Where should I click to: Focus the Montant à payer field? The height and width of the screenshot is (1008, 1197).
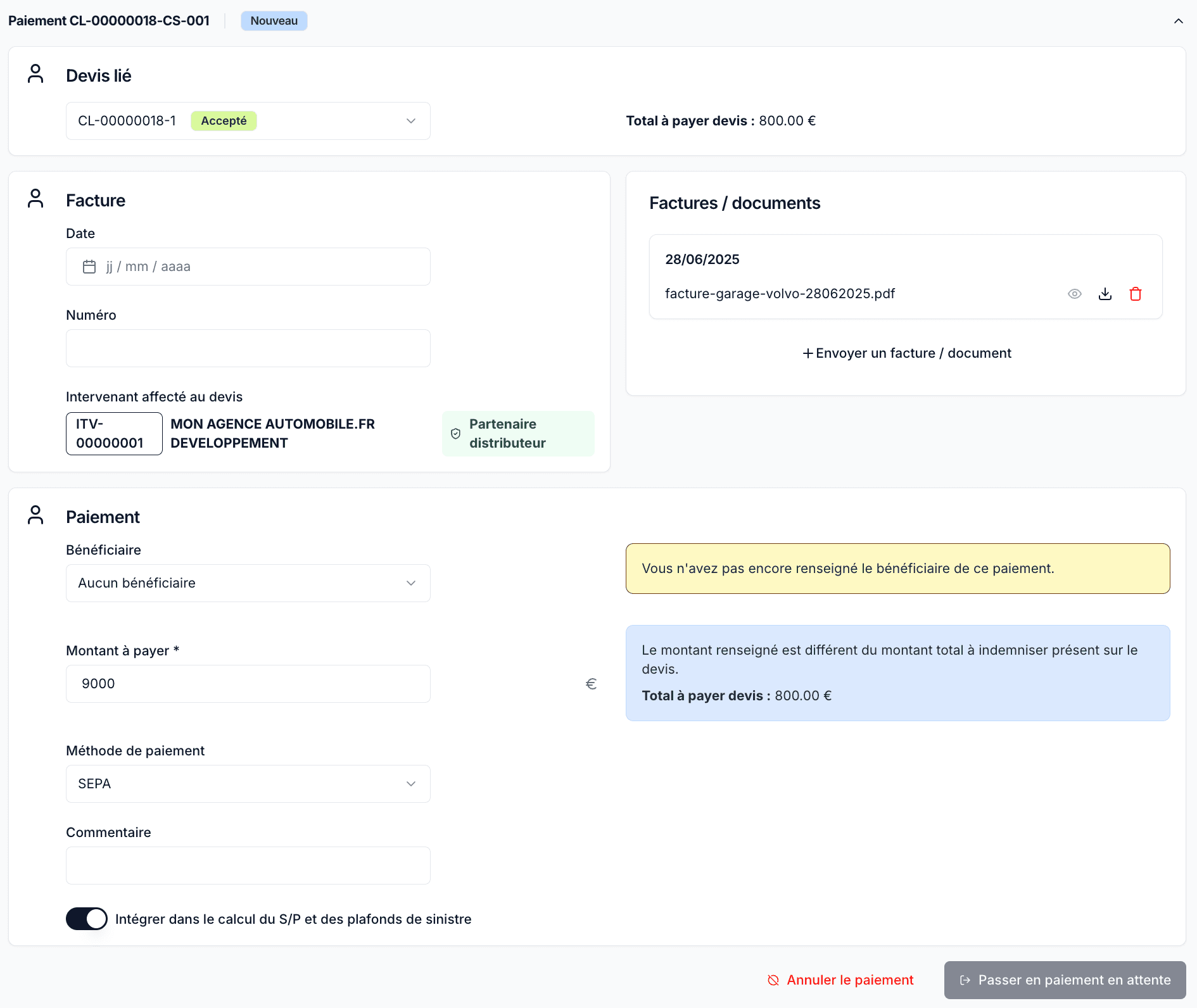[x=248, y=684]
